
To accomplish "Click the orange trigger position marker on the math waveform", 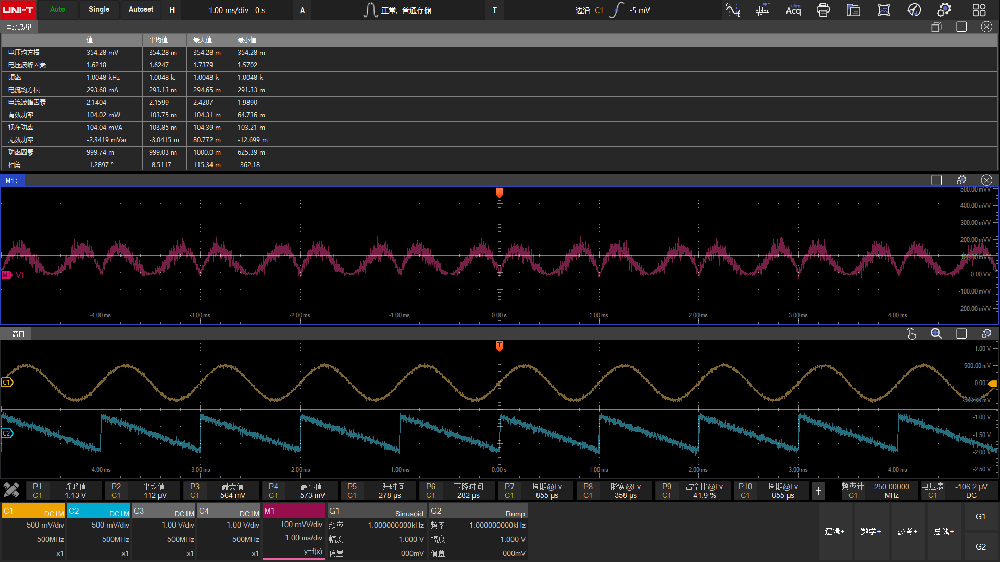I will 499,192.
